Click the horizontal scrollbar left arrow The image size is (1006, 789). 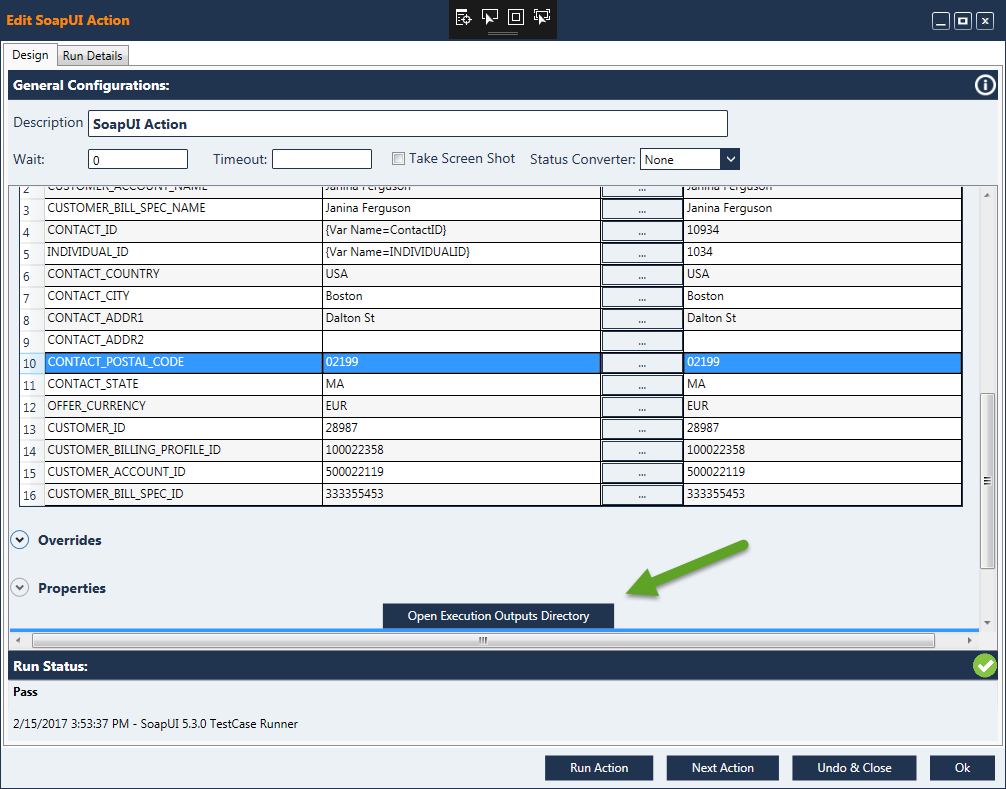18,640
